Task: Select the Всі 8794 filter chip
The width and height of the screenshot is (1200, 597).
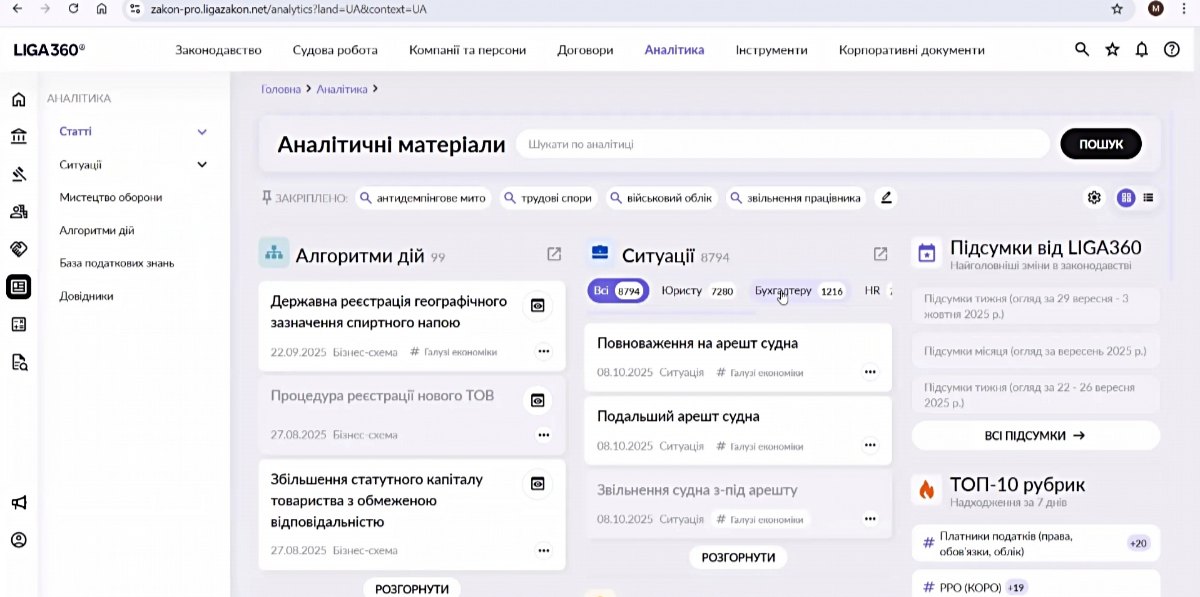Action: [x=617, y=291]
